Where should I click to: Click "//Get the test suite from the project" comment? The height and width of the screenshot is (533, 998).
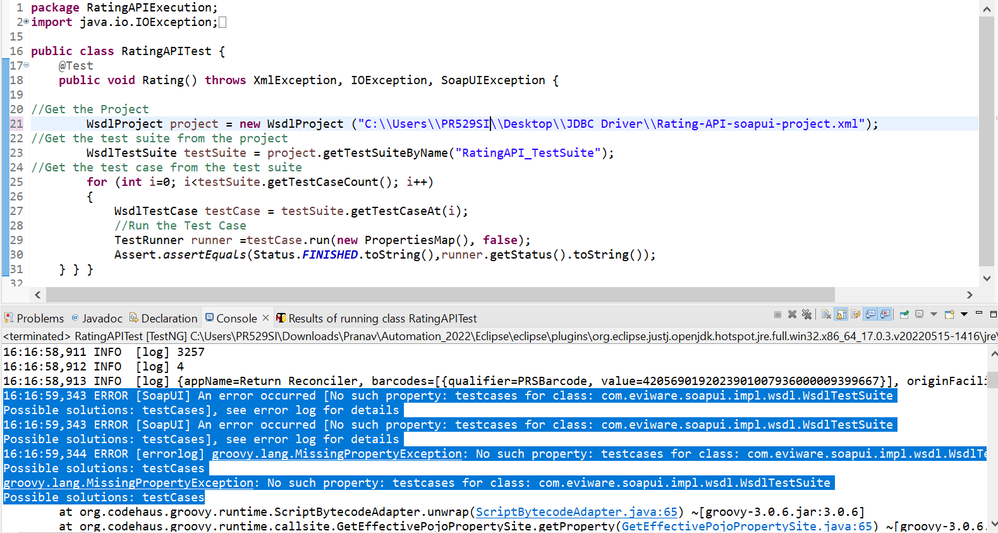pyautogui.click(x=159, y=138)
